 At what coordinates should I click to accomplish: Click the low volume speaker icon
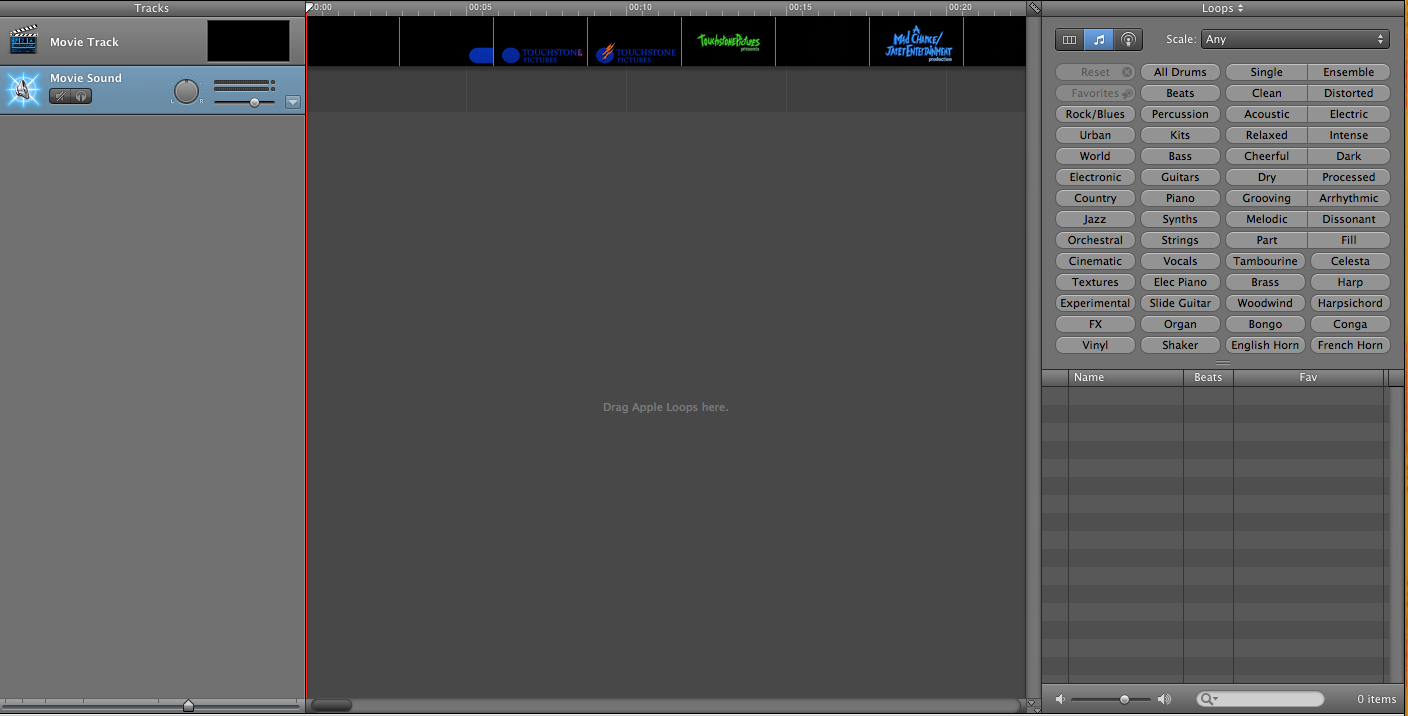coord(1060,699)
